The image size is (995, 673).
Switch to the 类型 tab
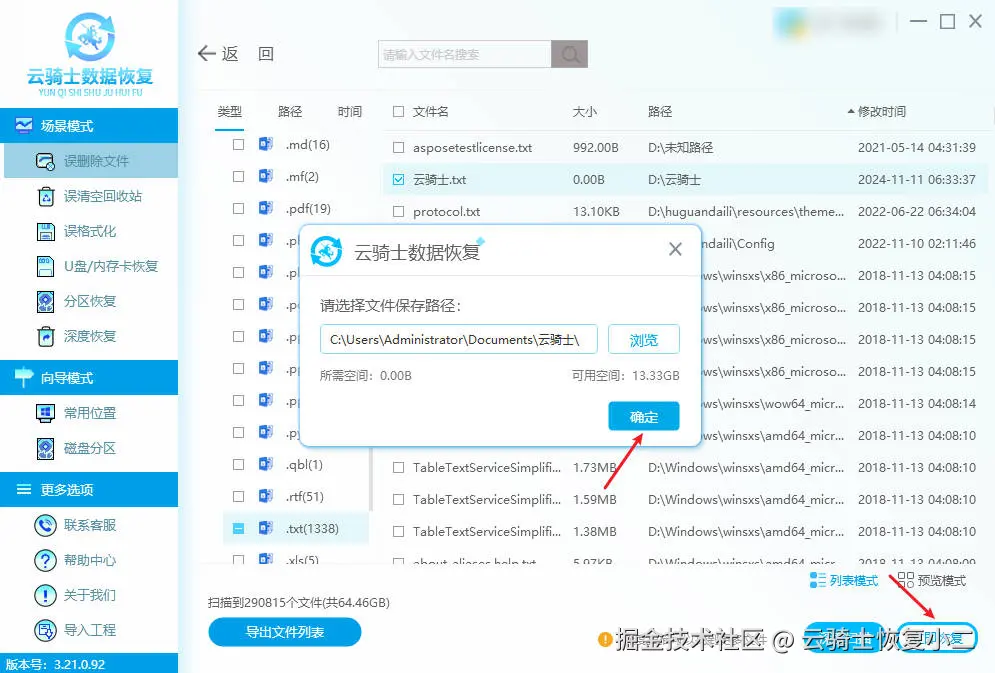(x=229, y=112)
